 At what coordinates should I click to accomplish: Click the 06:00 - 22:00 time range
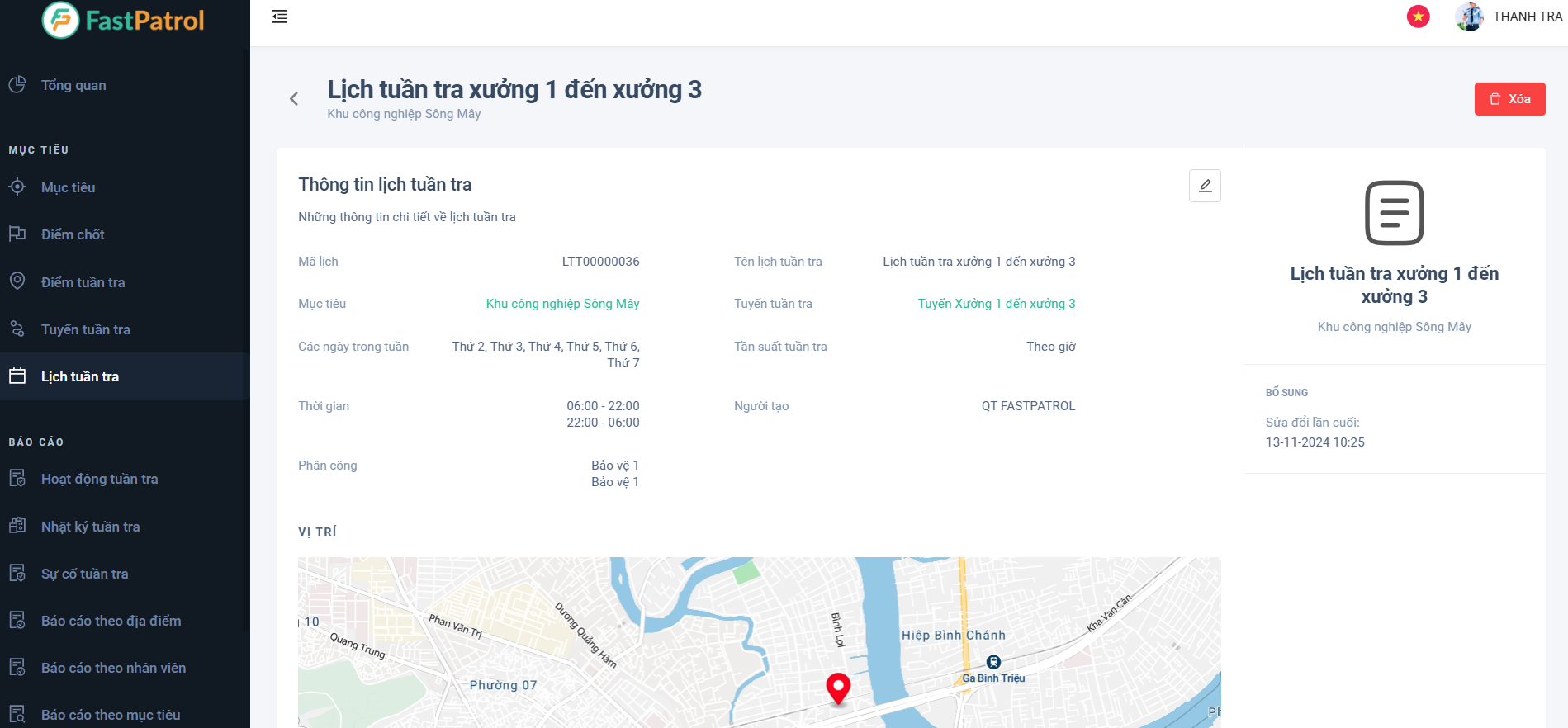[603, 406]
